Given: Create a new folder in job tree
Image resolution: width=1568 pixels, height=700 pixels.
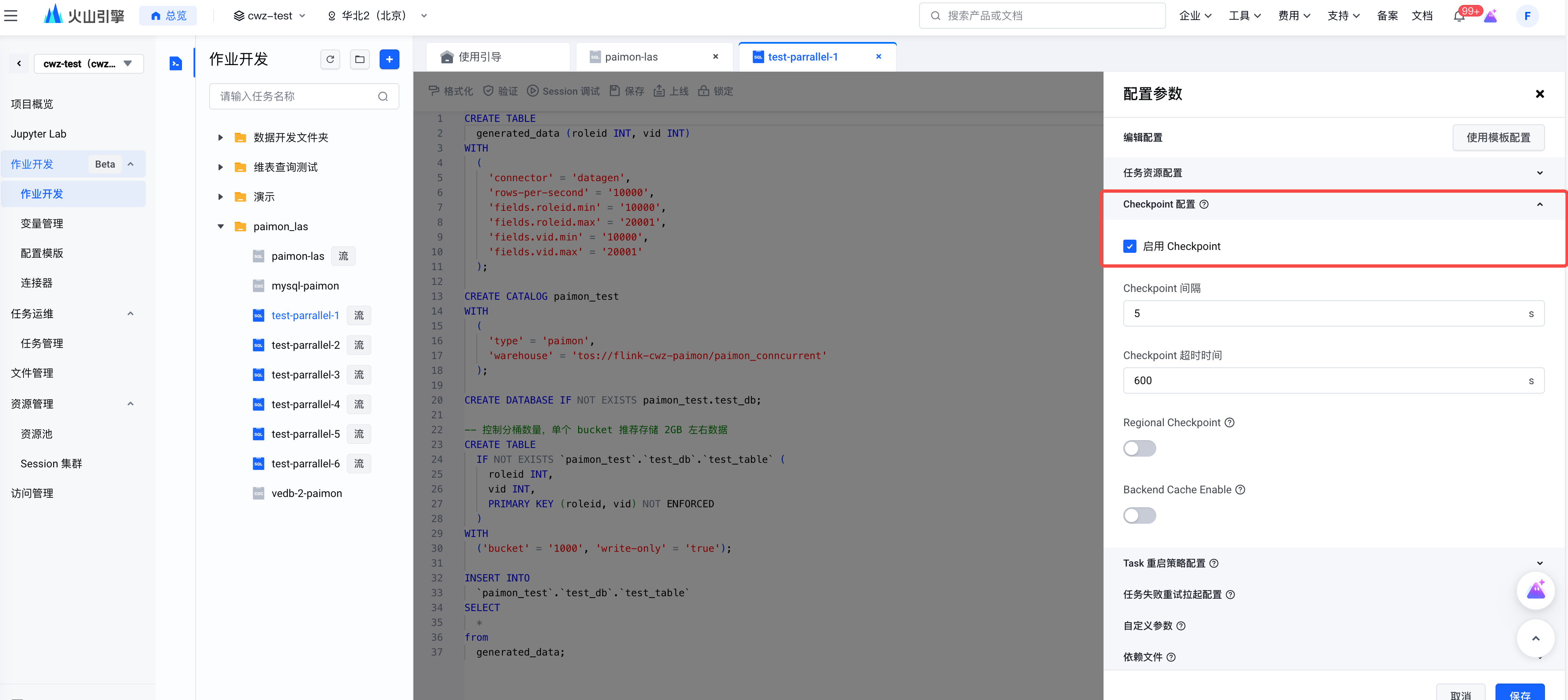Looking at the screenshot, I should click(360, 59).
